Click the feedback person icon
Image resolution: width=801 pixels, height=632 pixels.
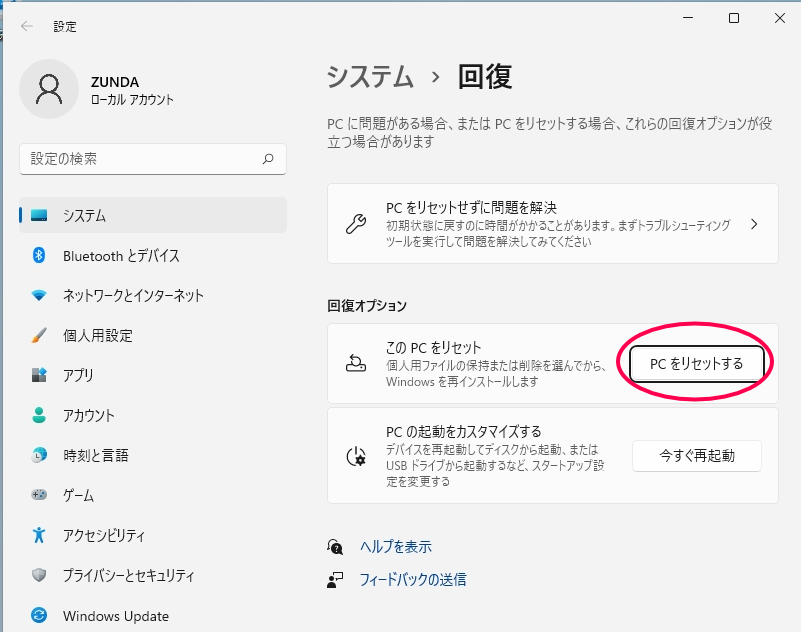(335, 579)
